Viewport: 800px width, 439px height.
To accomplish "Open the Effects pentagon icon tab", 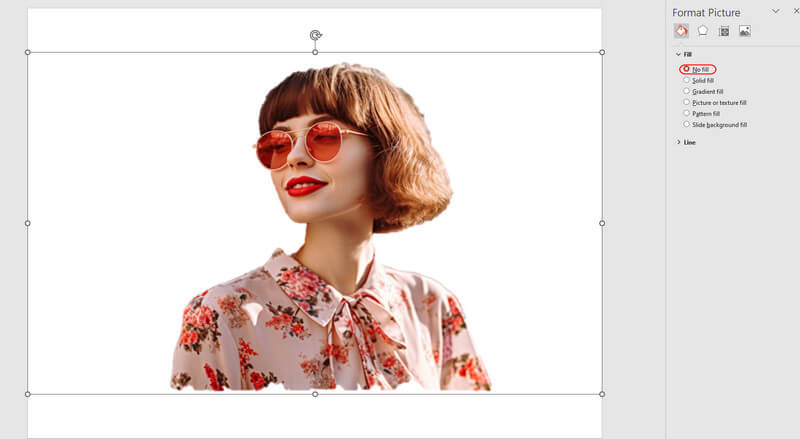I will [702, 31].
